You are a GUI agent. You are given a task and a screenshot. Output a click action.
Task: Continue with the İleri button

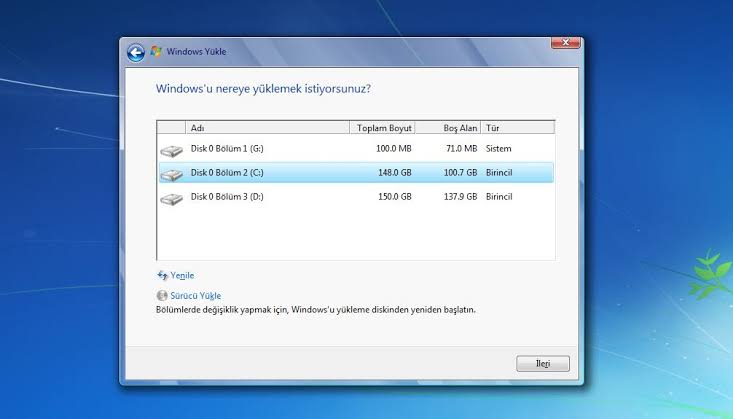543,363
